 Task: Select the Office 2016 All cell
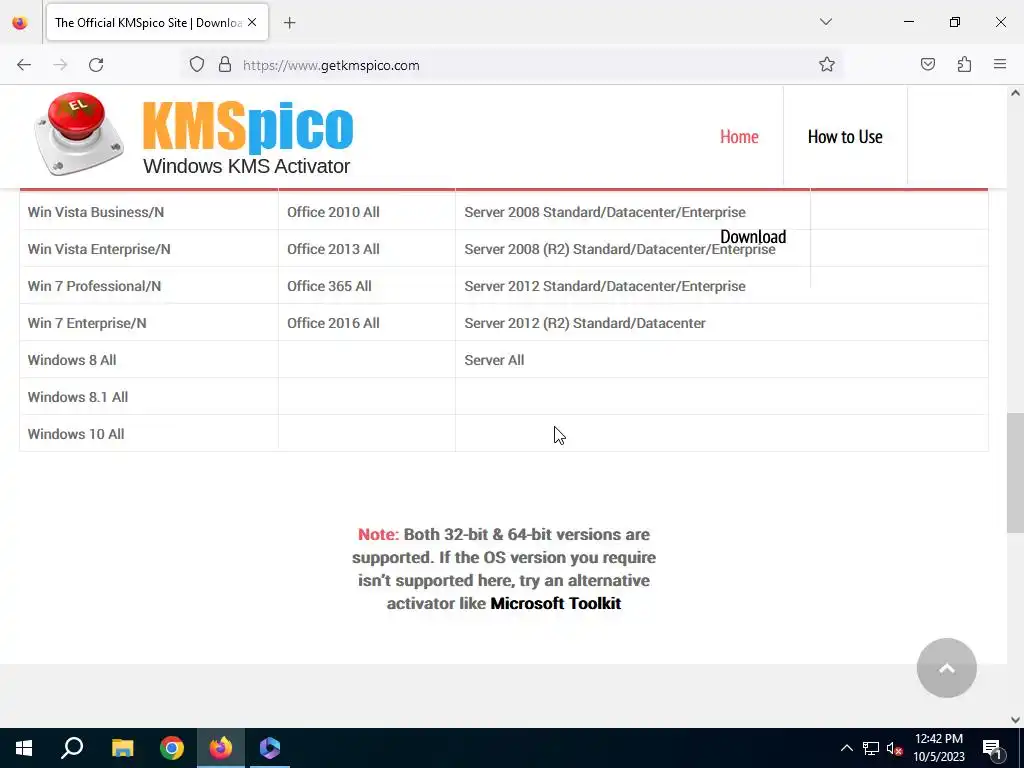(x=367, y=323)
